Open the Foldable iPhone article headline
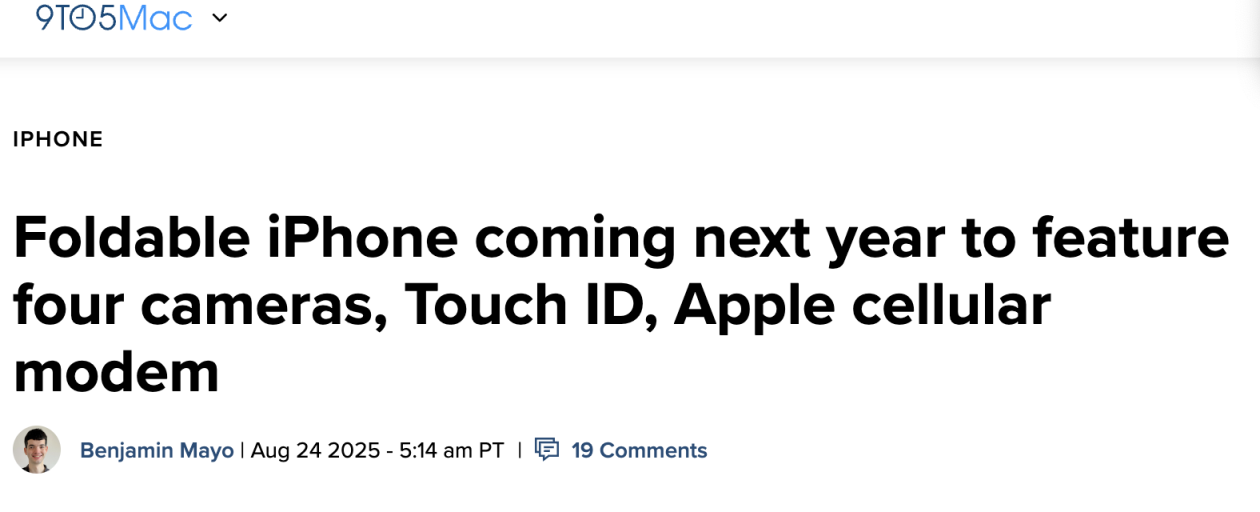Screen dimensions: 1260x512 coord(621,304)
